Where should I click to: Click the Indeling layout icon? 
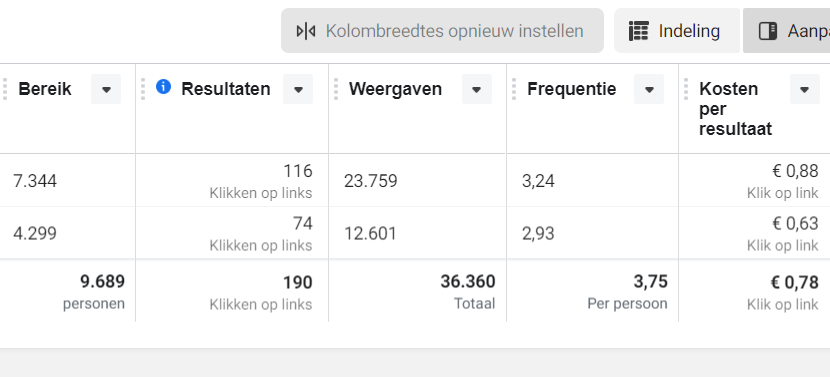click(x=638, y=31)
